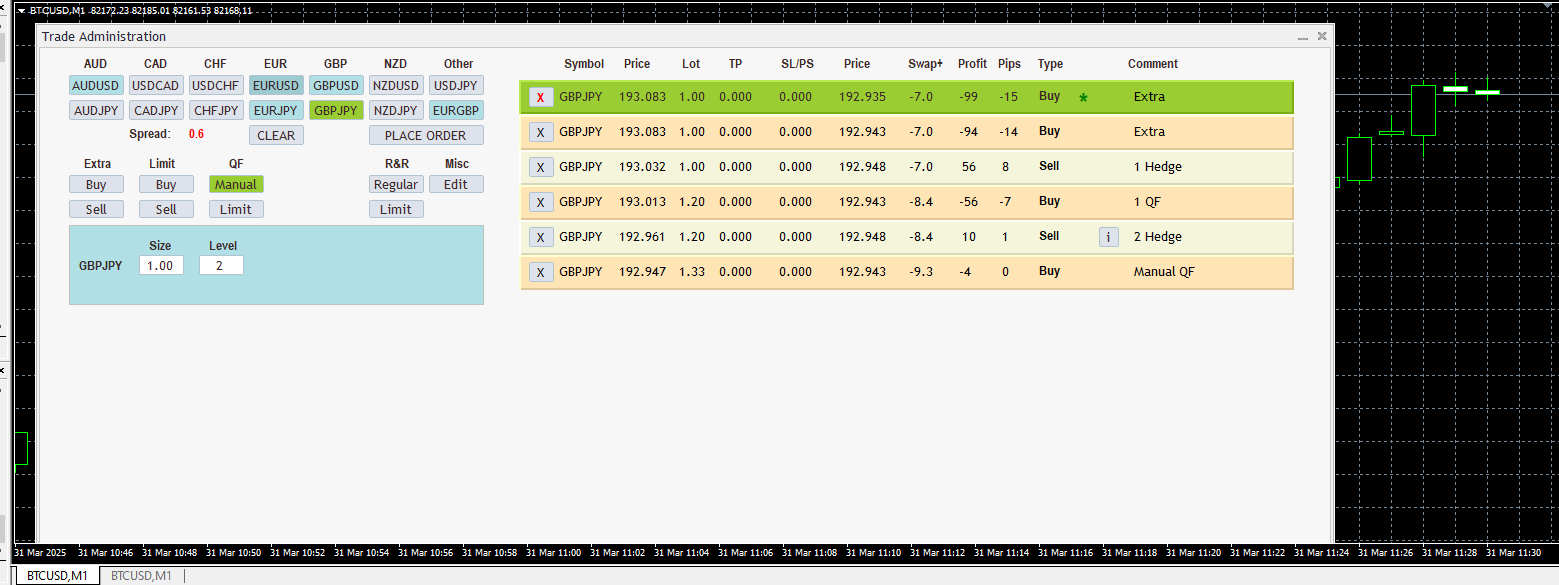The height and width of the screenshot is (585, 1559).
Task: Select the NZDUSD pair
Action: click(396, 85)
